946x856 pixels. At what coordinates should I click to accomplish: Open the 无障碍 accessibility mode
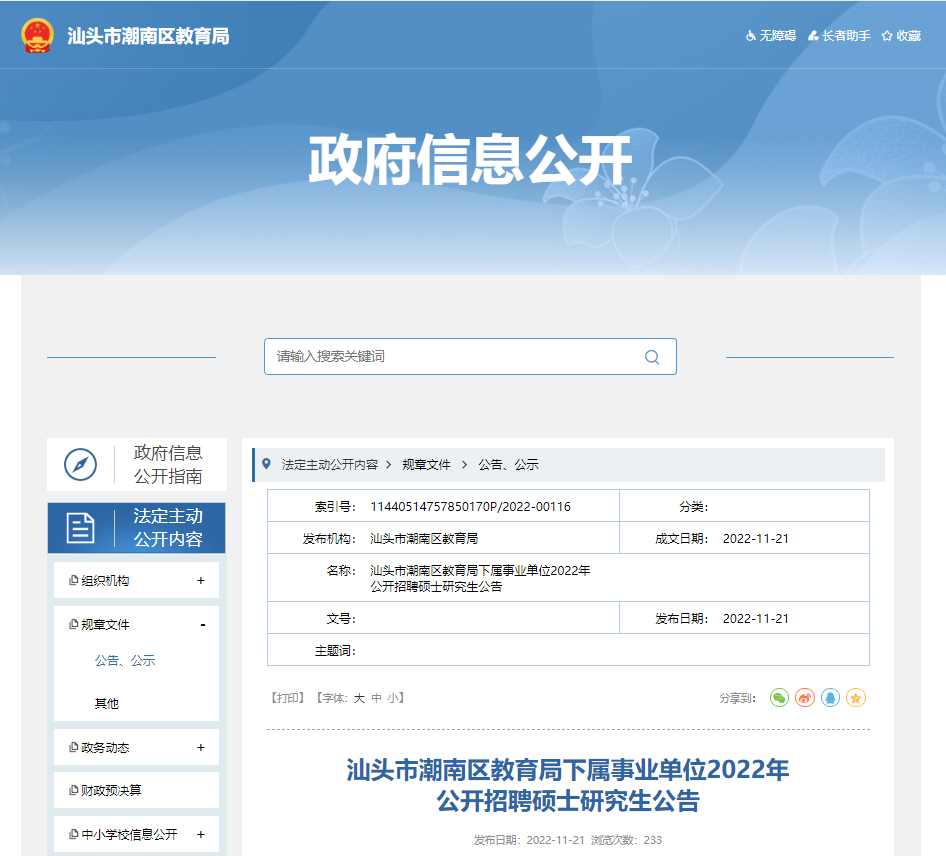771,36
